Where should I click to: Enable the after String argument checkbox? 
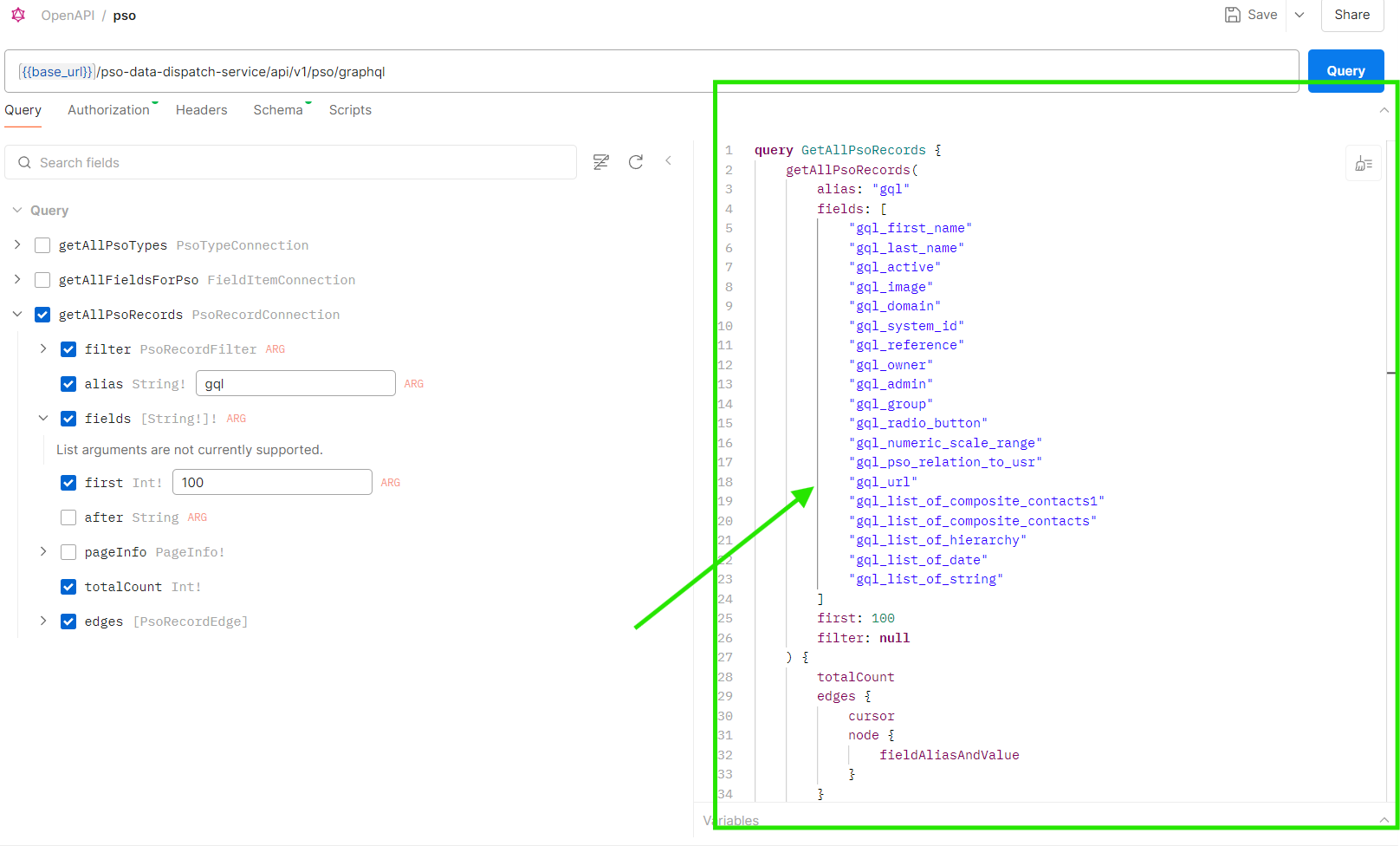click(68, 517)
